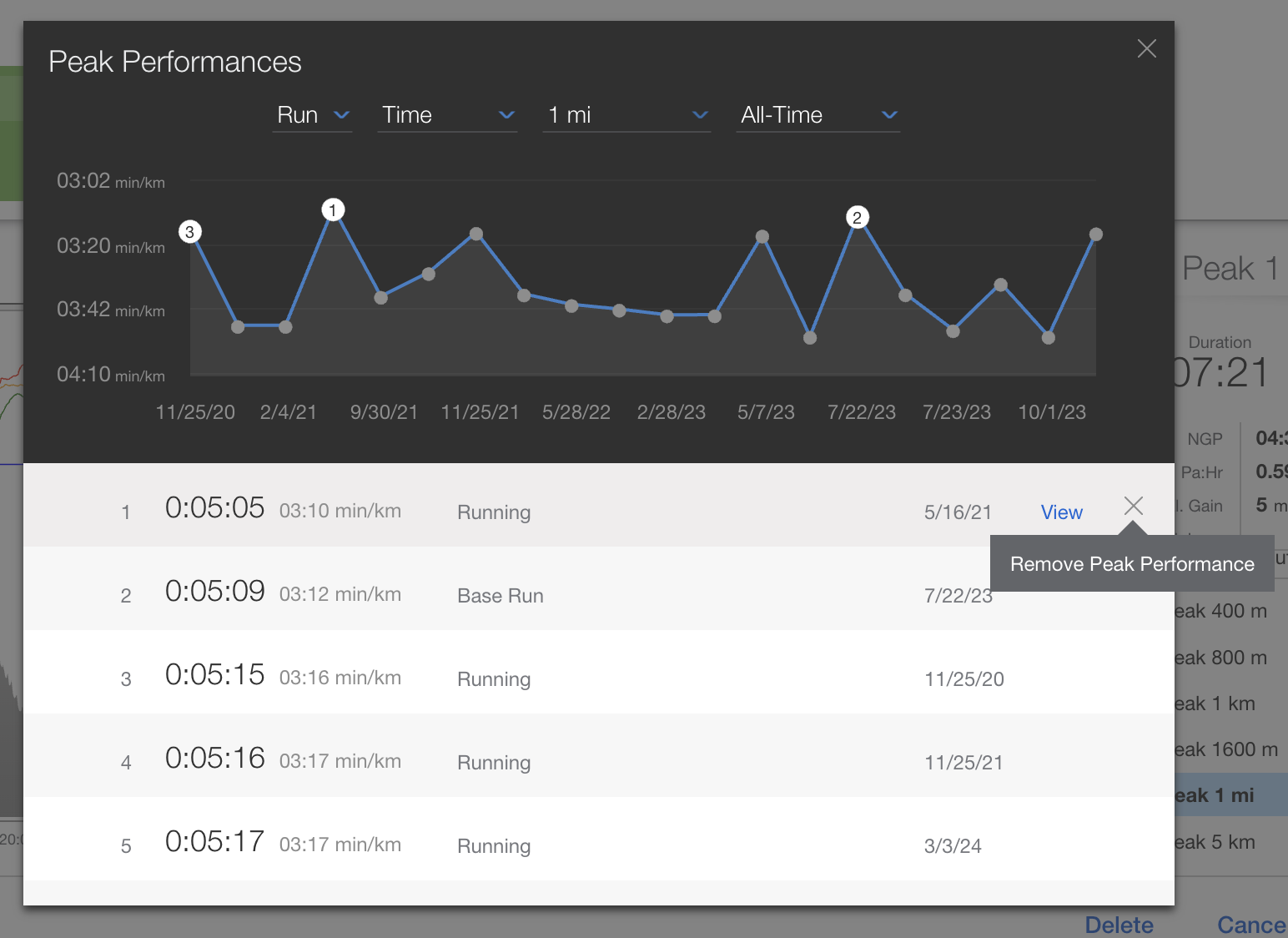Click the 03:02 min/km axis label
1288x938 pixels.
(110, 181)
